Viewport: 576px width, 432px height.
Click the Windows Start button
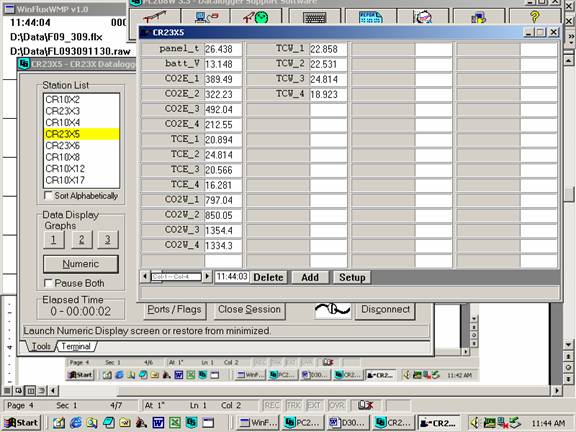tap(21, 423)
